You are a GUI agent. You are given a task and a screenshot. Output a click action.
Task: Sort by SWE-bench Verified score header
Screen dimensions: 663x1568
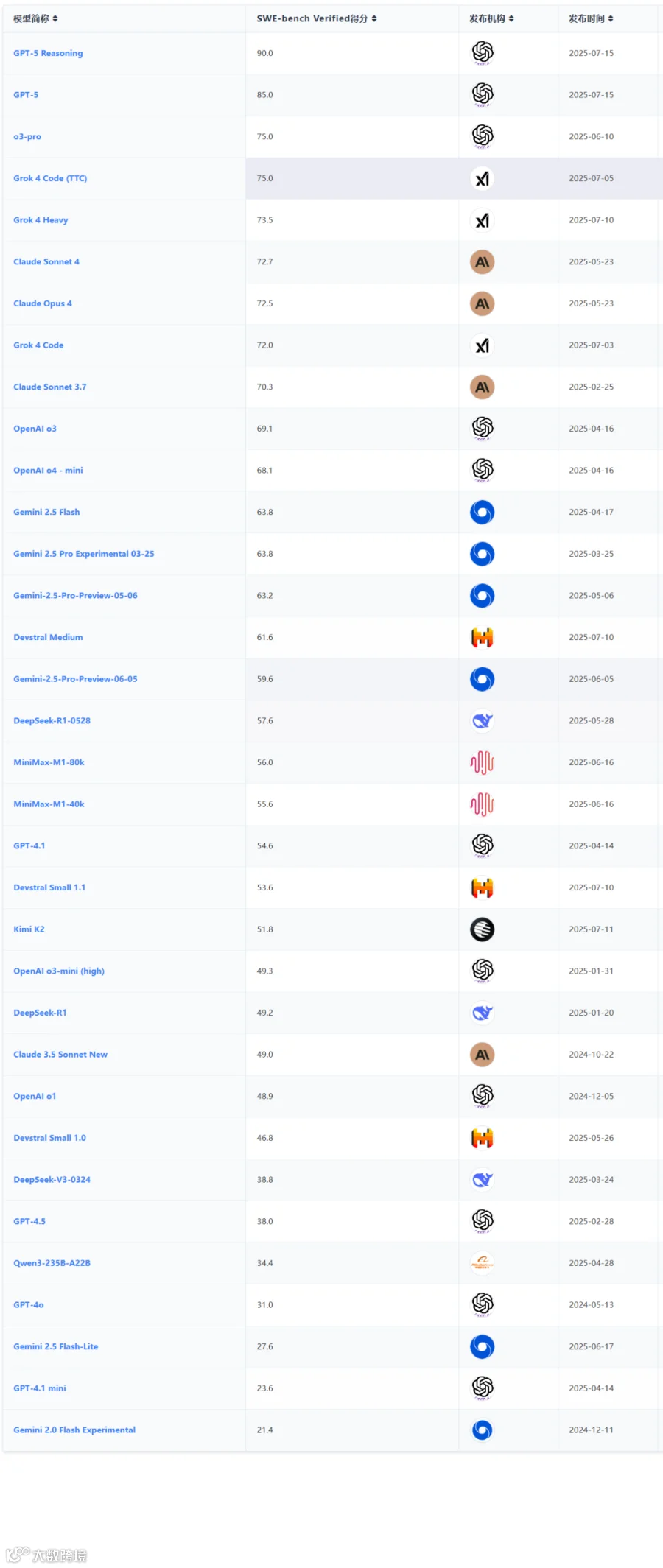tap(317, 18)
